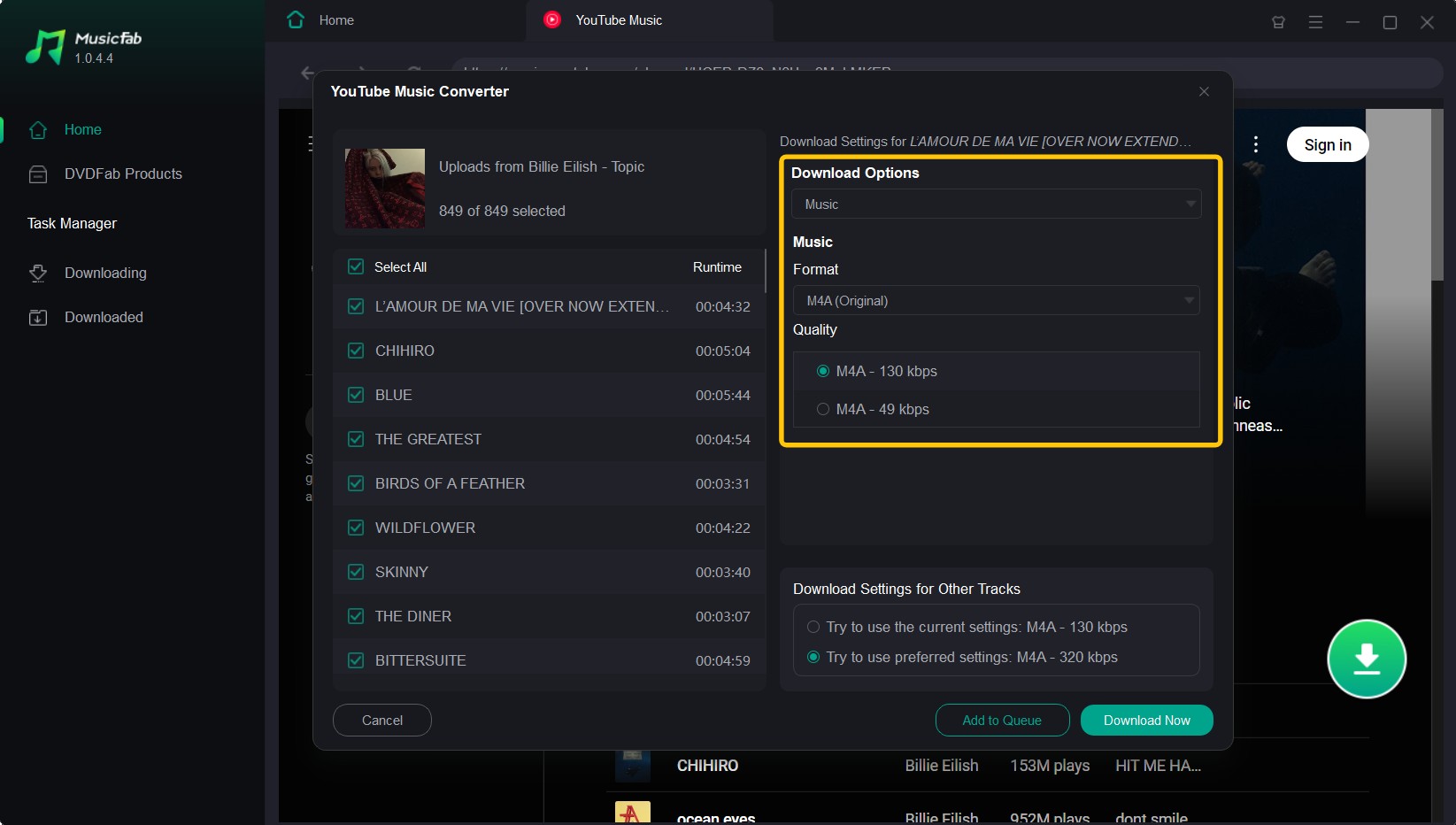Viewport: 1456px width, 825px height.
Task: Click the browser back arrow
Action: pyautogui.click(x=307, y=73)
